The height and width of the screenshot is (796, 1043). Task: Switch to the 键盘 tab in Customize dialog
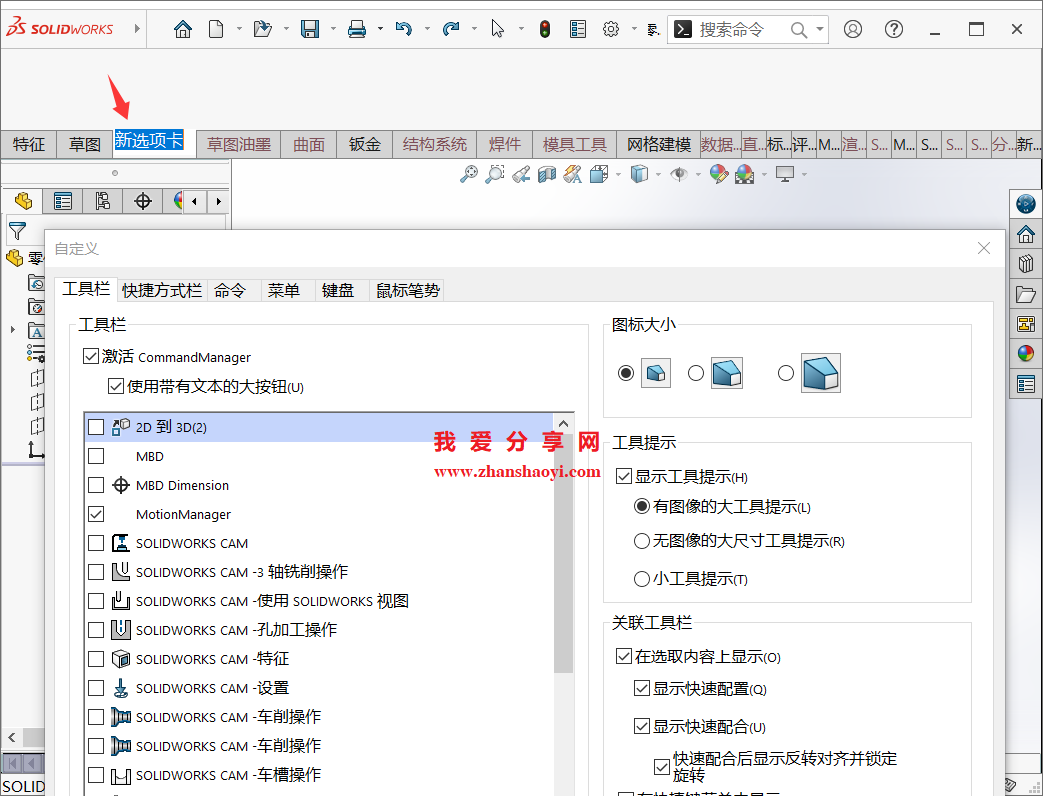[339, 290]
